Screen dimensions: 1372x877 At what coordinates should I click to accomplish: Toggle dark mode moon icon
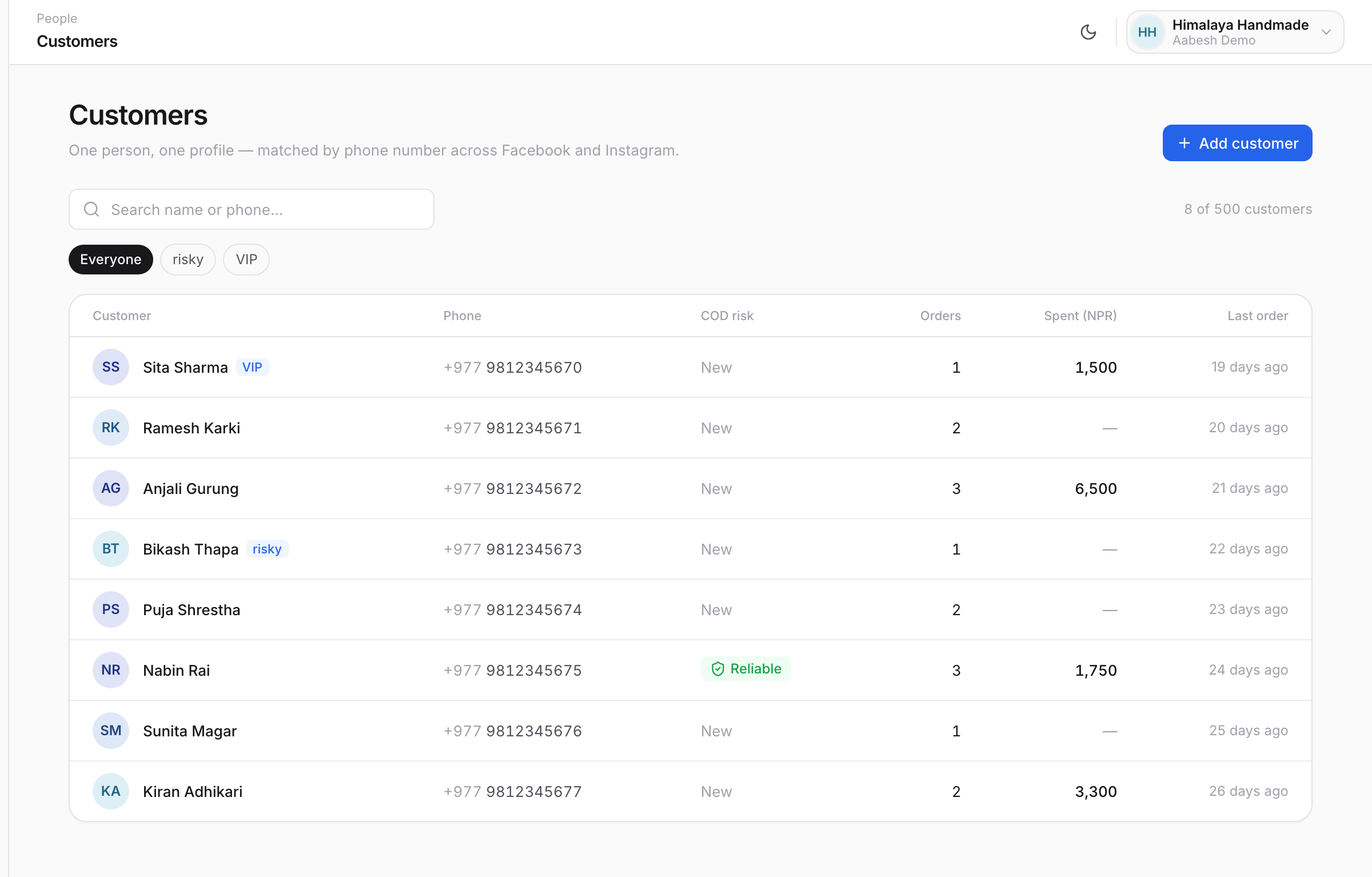(1088, 32)
